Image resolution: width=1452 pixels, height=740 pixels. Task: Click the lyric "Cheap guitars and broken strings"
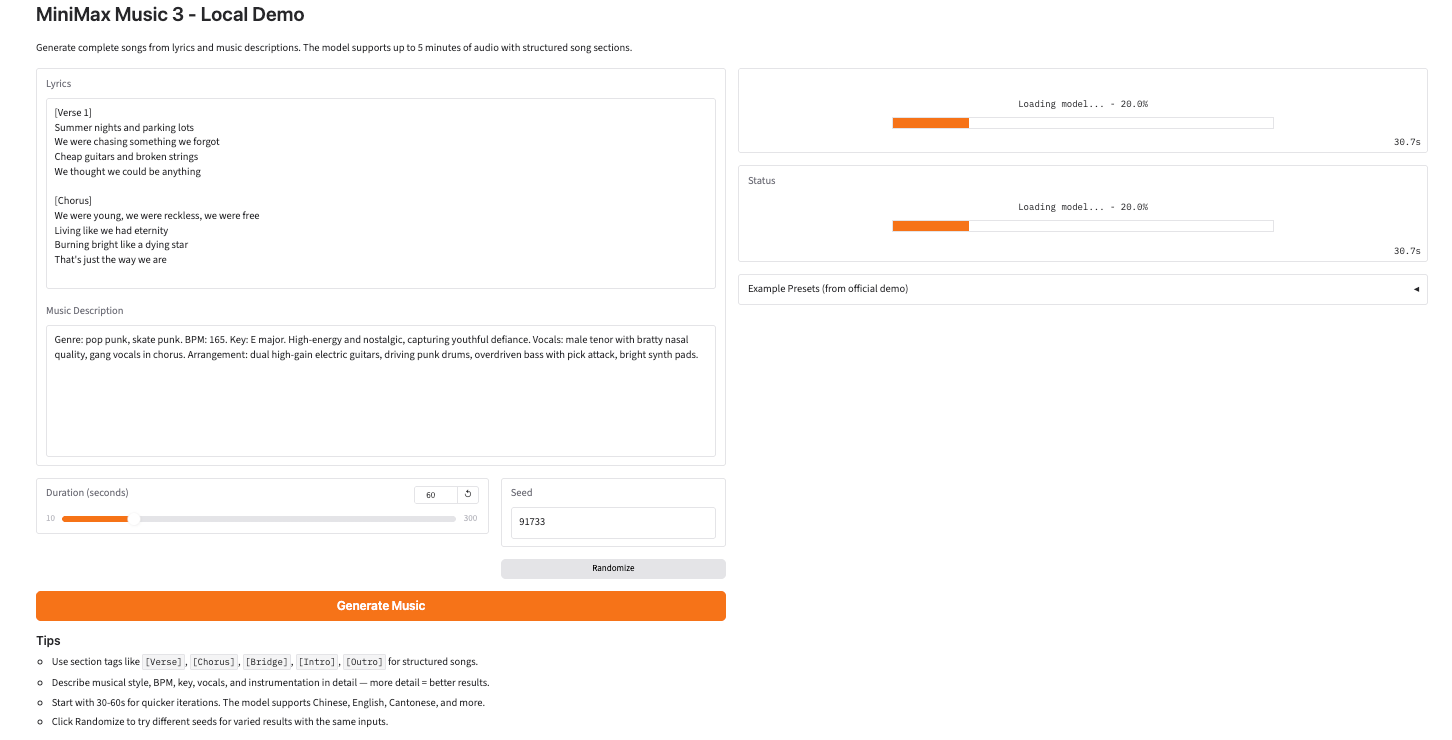(x=126, y=157)
